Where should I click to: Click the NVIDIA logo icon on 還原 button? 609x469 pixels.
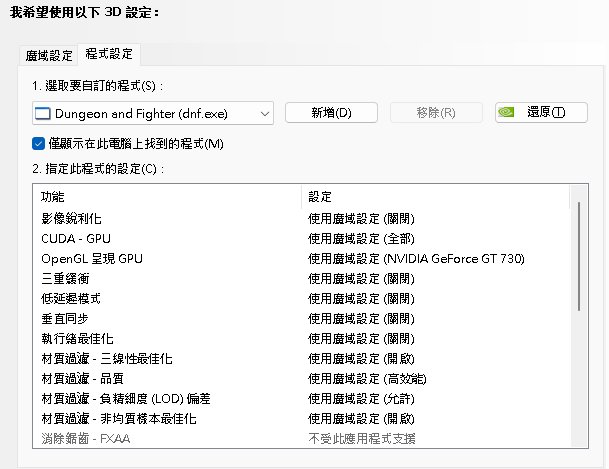(506, 112)
